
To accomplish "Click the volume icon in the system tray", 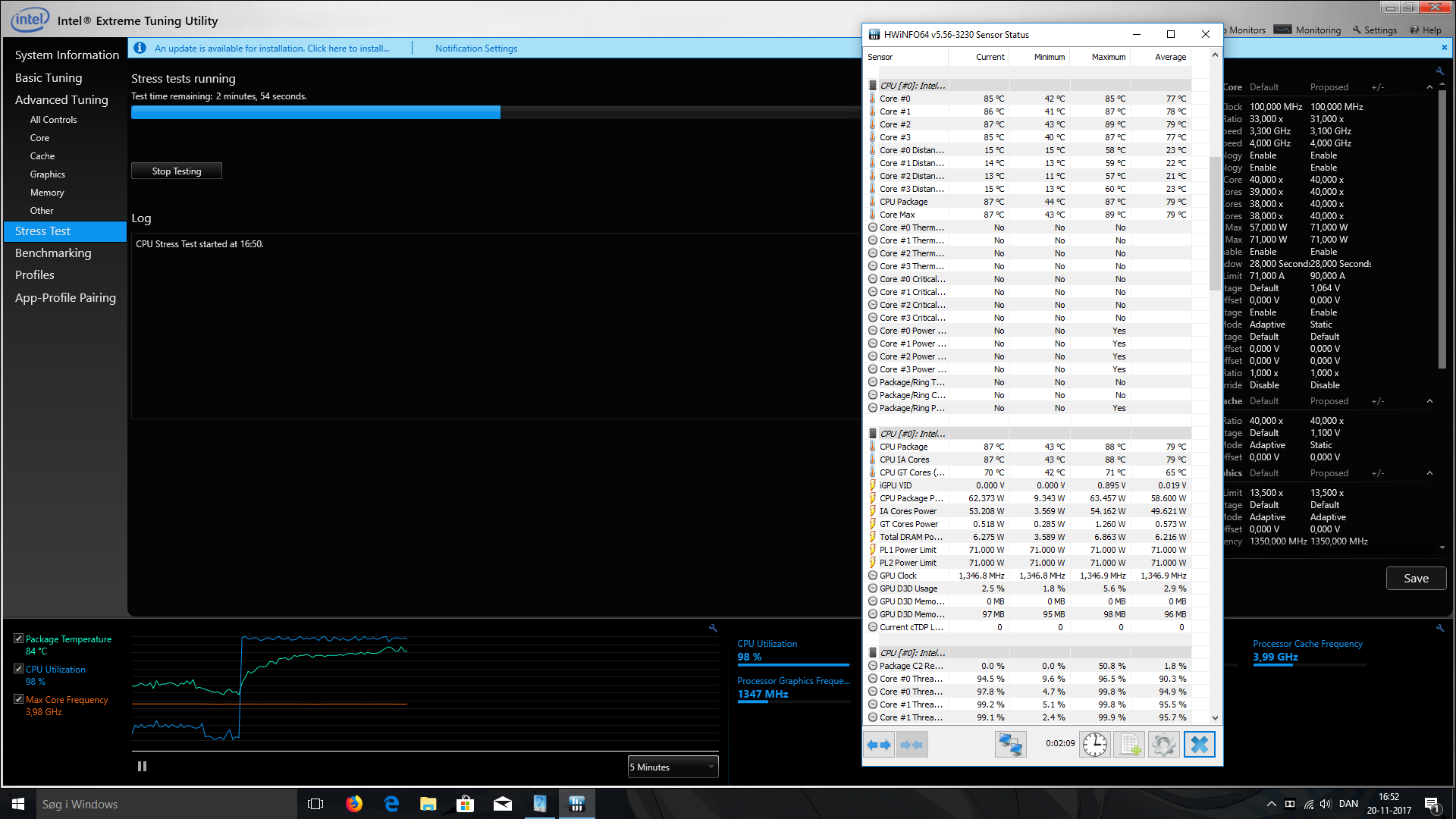I will 1325,804.
